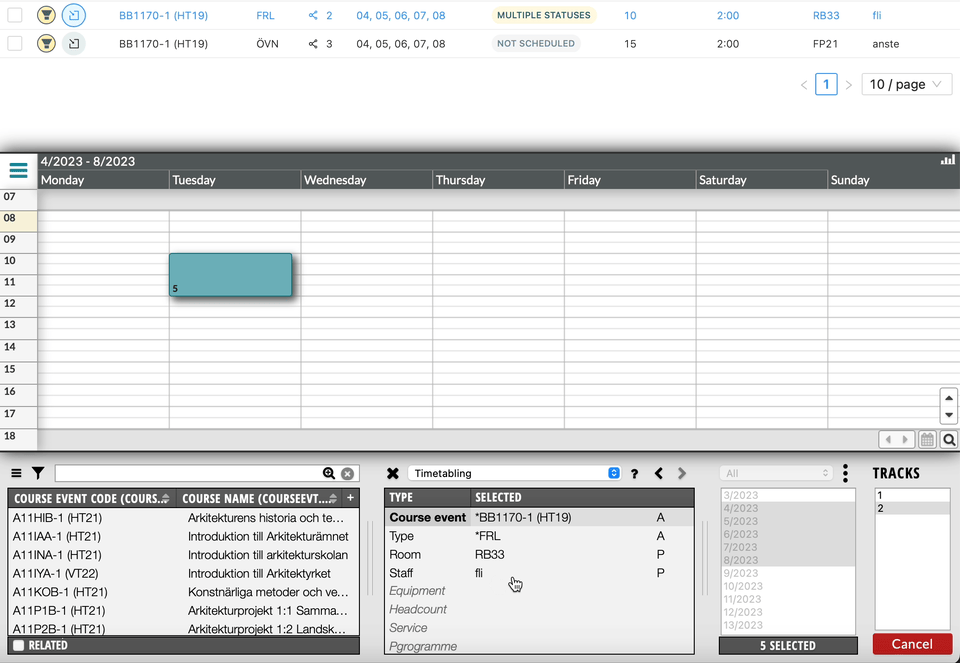Open the All filter dropdown
Viewport: 960px width, 663px height.
[775, 472]
